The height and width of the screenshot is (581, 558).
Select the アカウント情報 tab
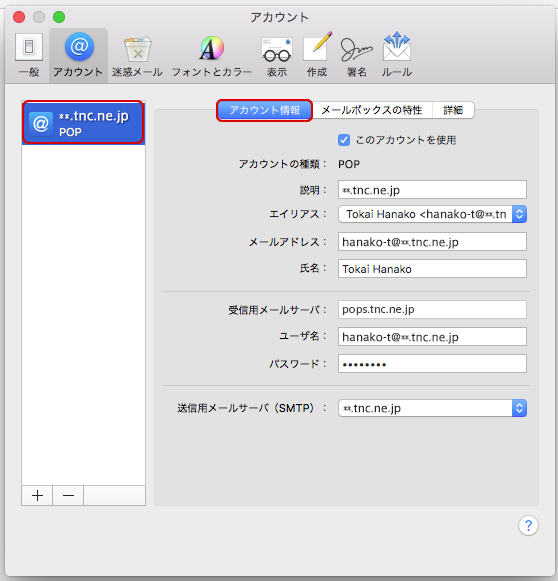264,110
